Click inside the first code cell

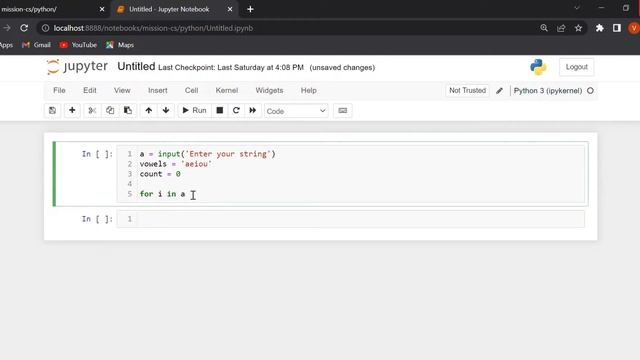(351, 174)
